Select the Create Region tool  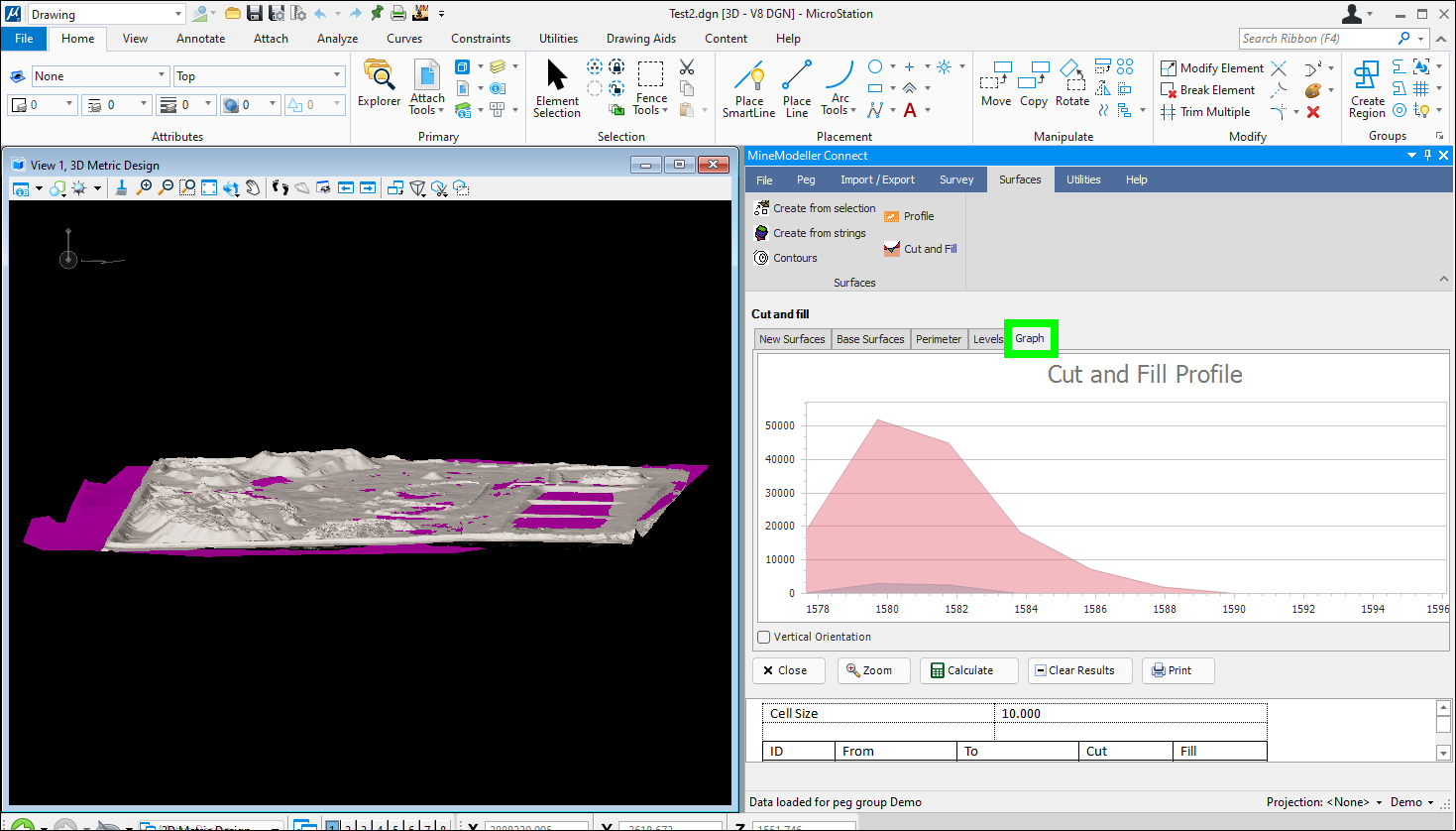1367,89
